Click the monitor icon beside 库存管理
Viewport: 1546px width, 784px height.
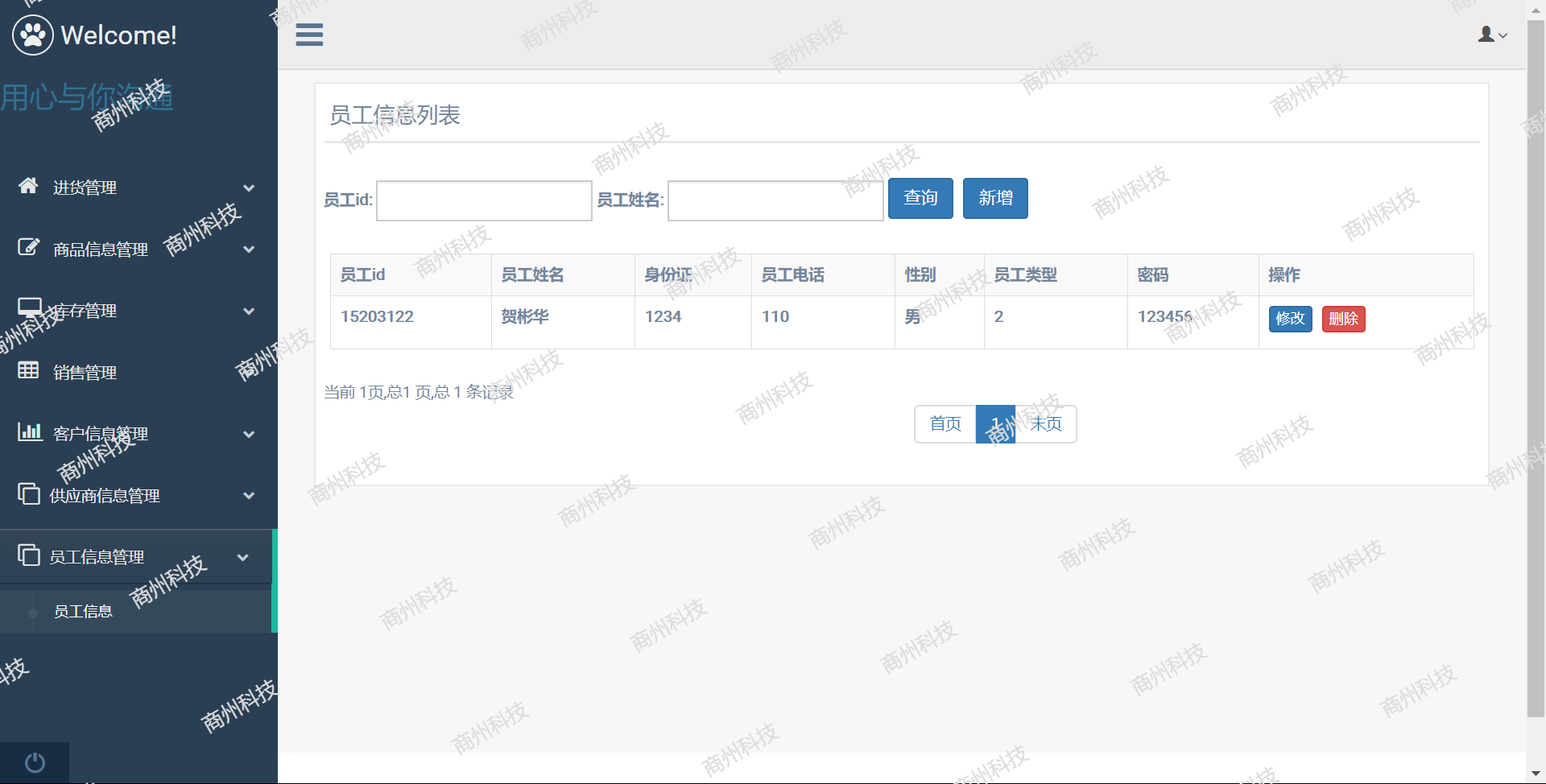point(30,307)
